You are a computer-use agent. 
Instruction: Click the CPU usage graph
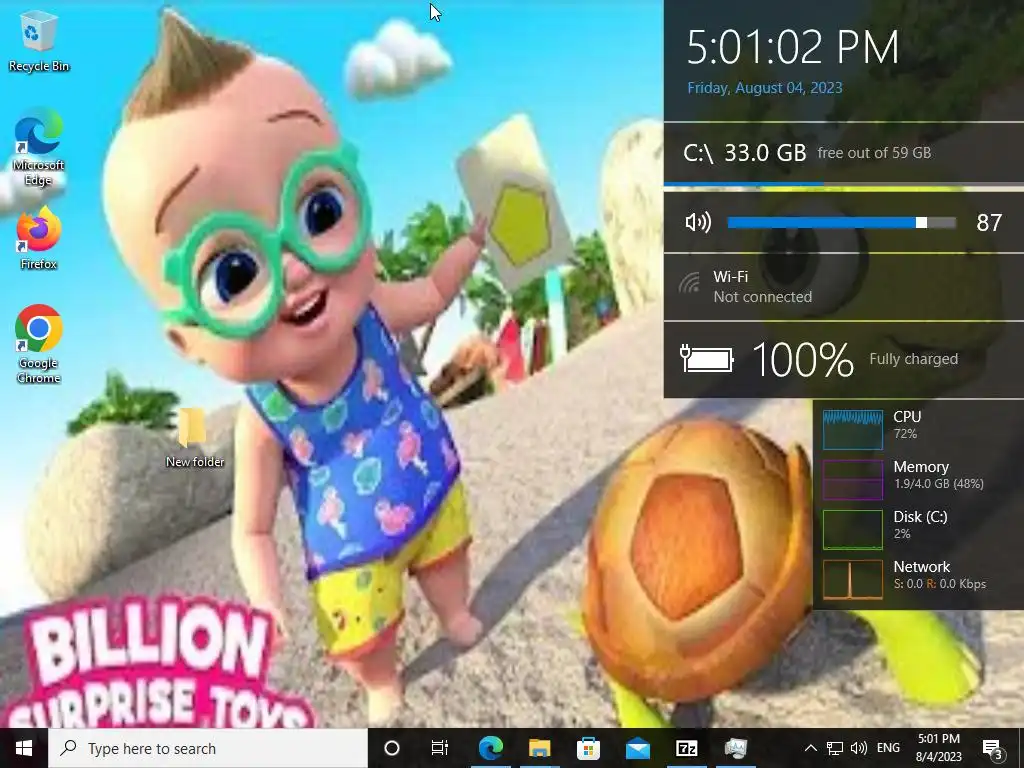pos(853,430)
